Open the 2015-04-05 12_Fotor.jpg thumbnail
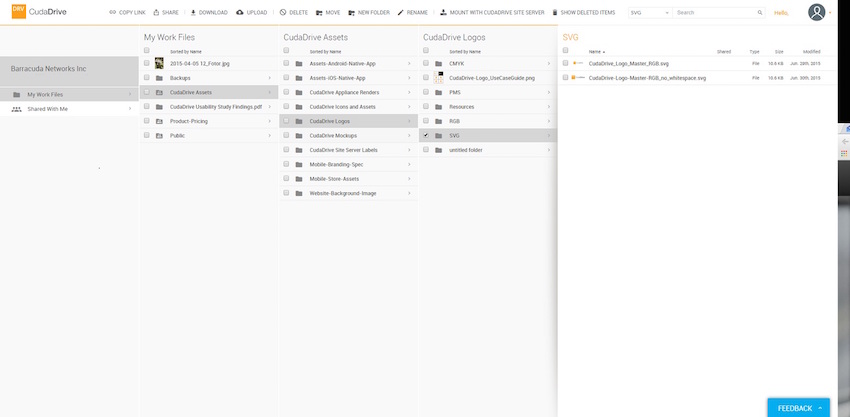This screenshot has height=417, width=850. (159, 63)
